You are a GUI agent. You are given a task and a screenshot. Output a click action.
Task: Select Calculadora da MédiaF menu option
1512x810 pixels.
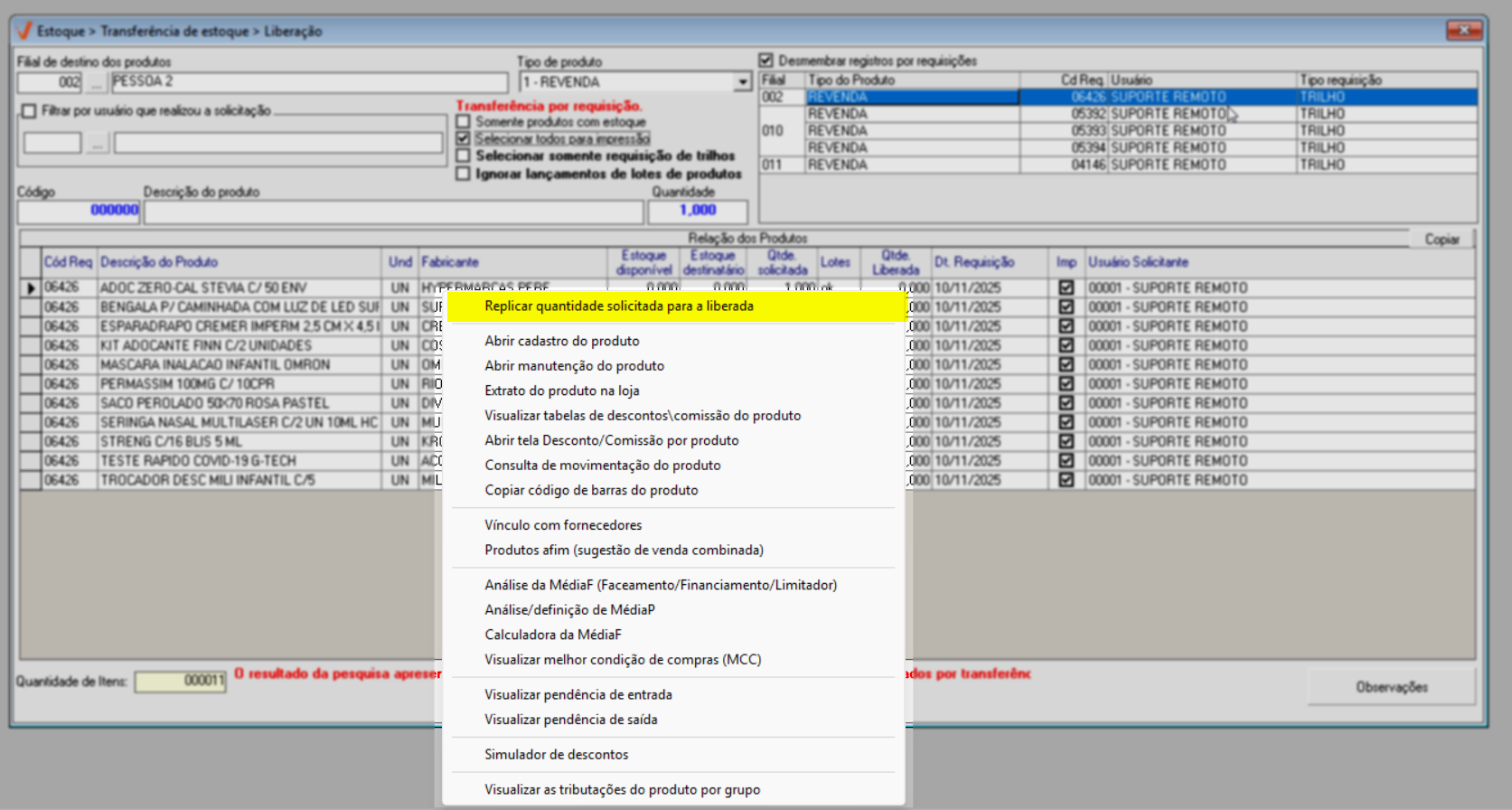click(552, 635)
